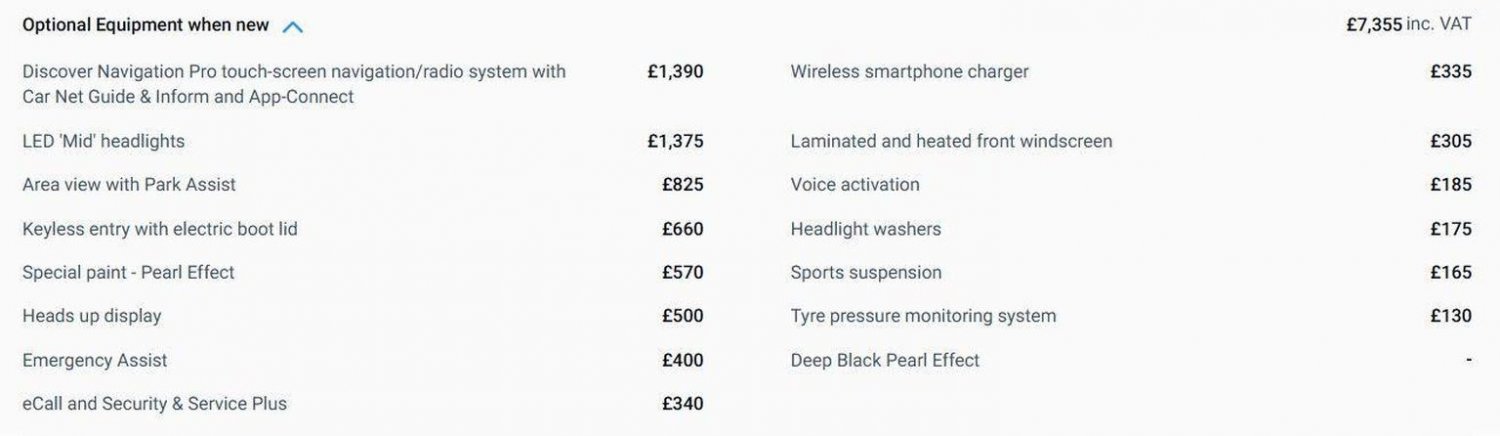Select Area view with Park Assist

tap(129, 185)
